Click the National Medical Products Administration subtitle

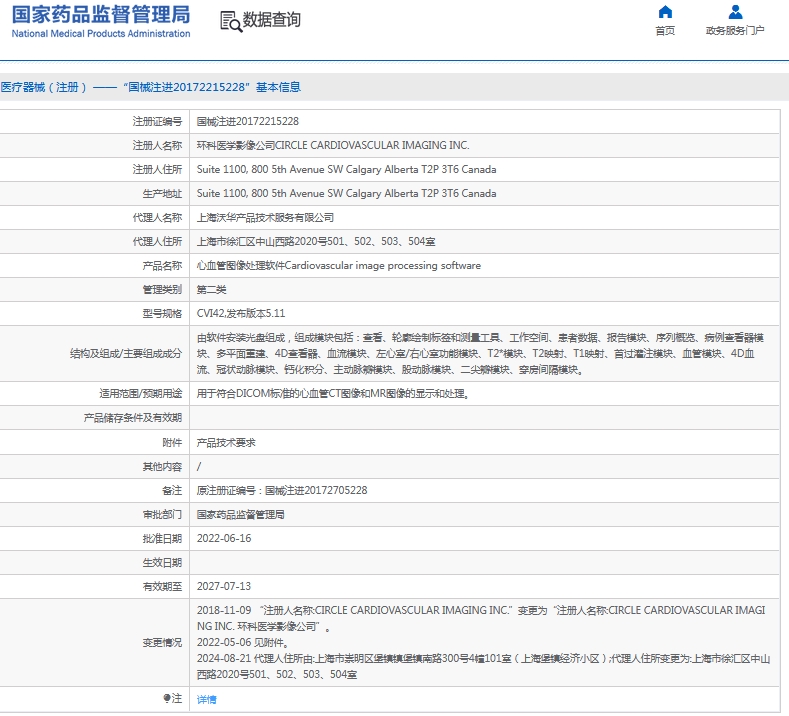[101, 34]
